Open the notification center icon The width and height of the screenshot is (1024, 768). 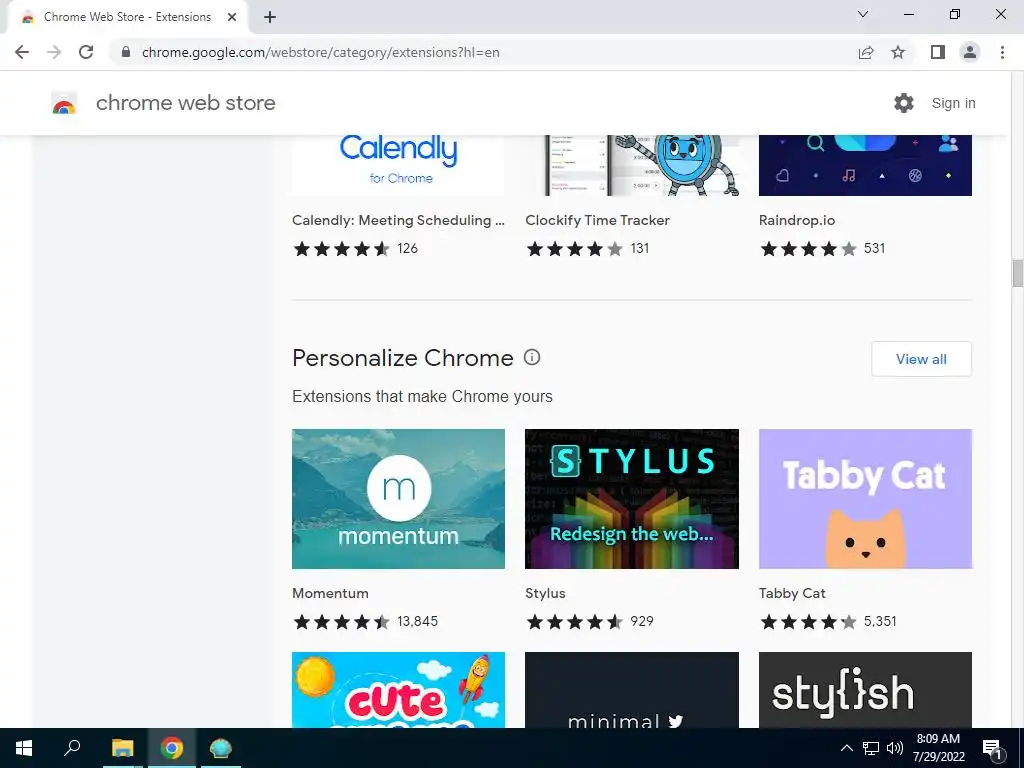992,748
